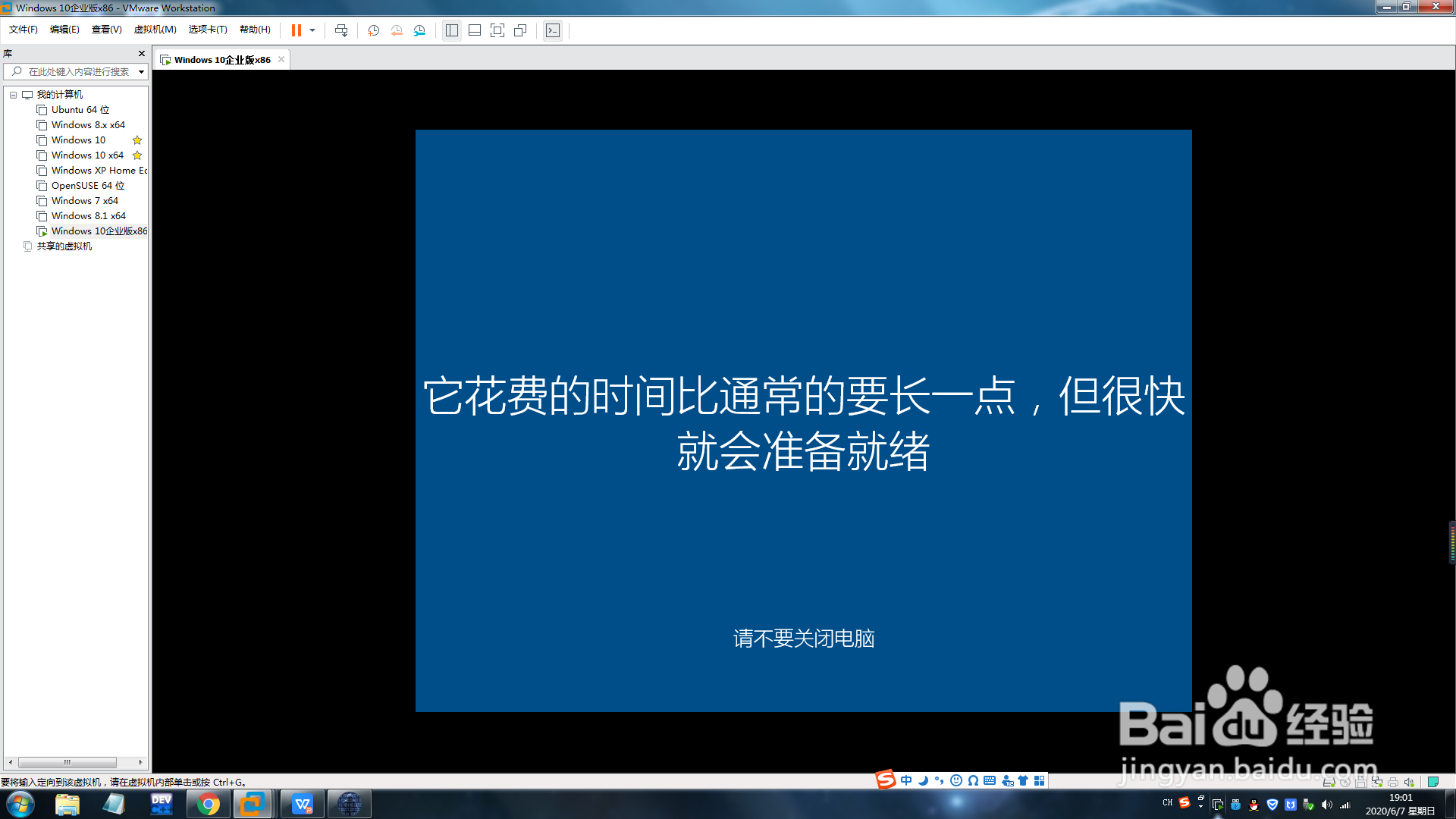Open the 虚拟机(M) menu
Viewport: 1456px width, 819px height.
point(155,30)
